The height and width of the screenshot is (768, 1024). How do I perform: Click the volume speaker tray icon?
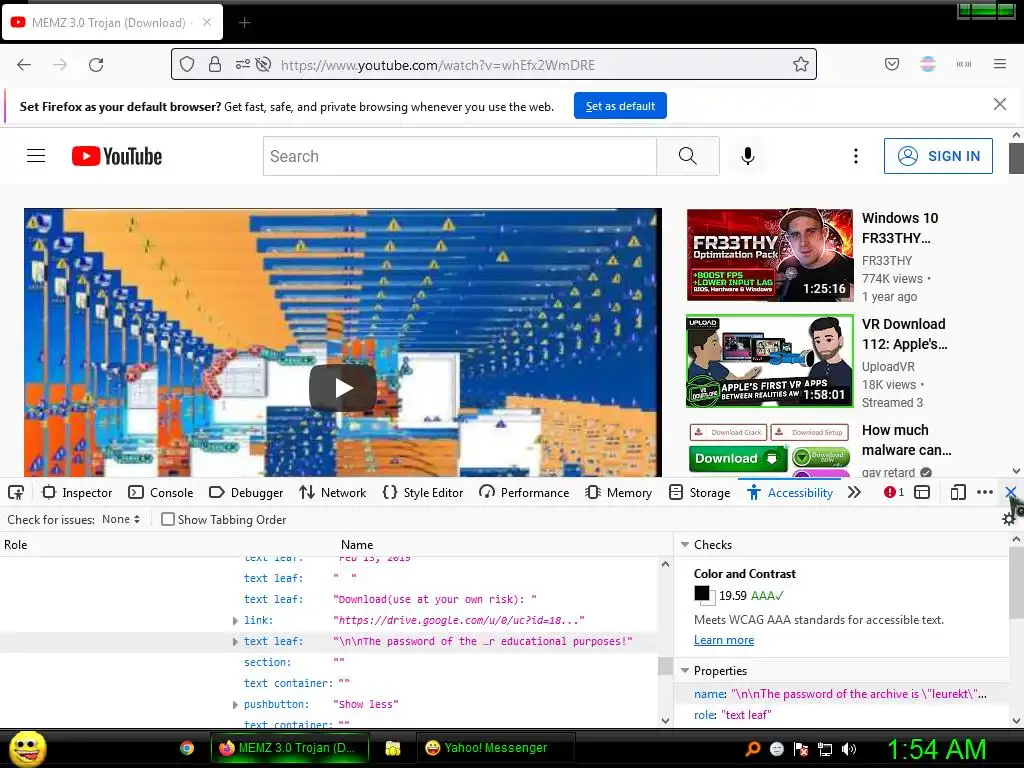point(850,749)
